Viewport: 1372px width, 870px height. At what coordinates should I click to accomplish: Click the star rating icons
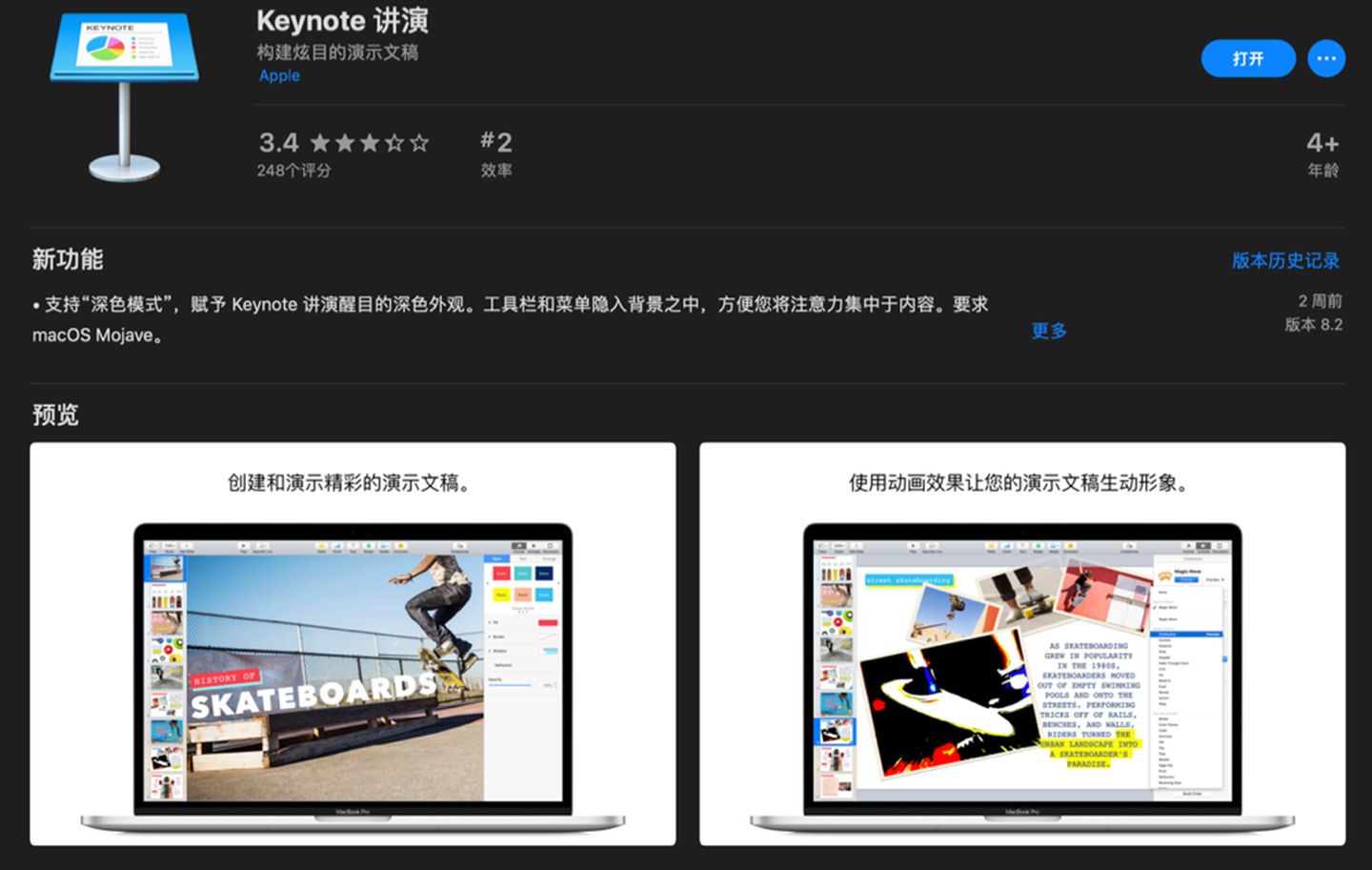(x=370, y=143)
